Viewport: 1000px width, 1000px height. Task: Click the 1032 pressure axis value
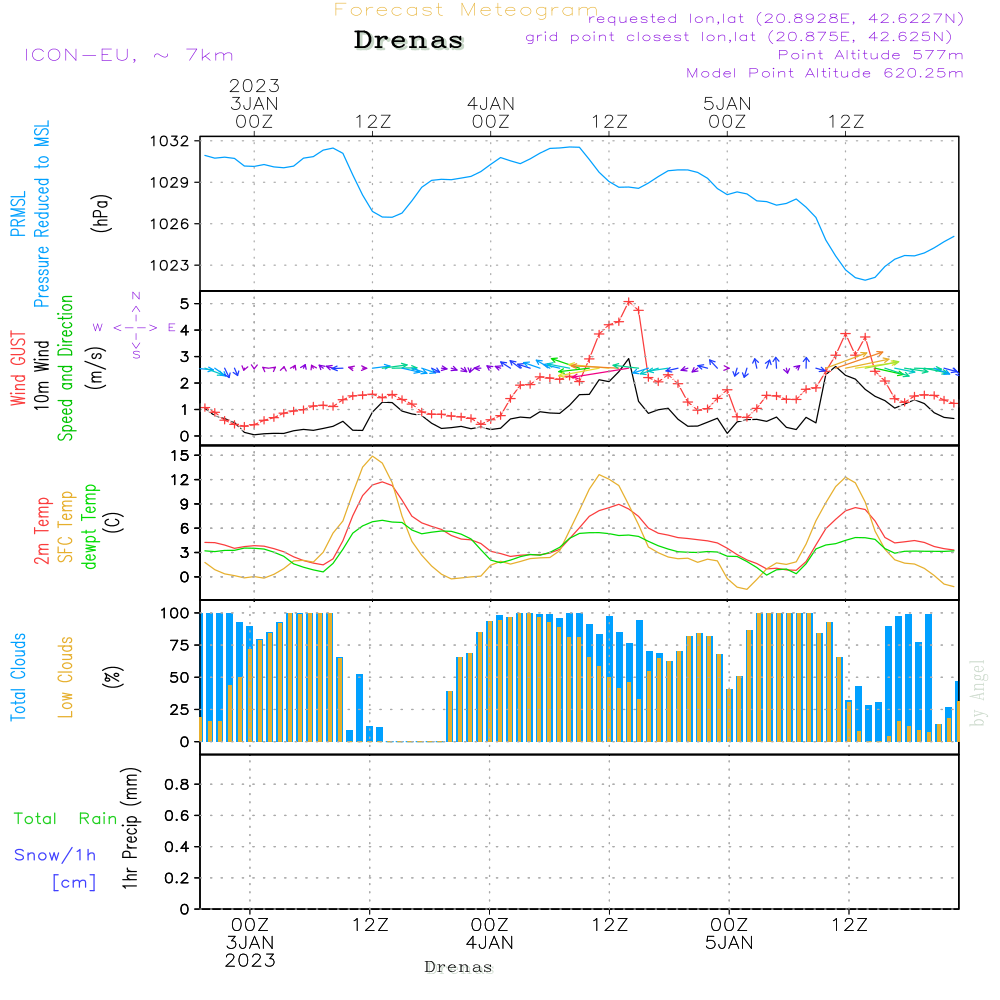coord(170,141)
